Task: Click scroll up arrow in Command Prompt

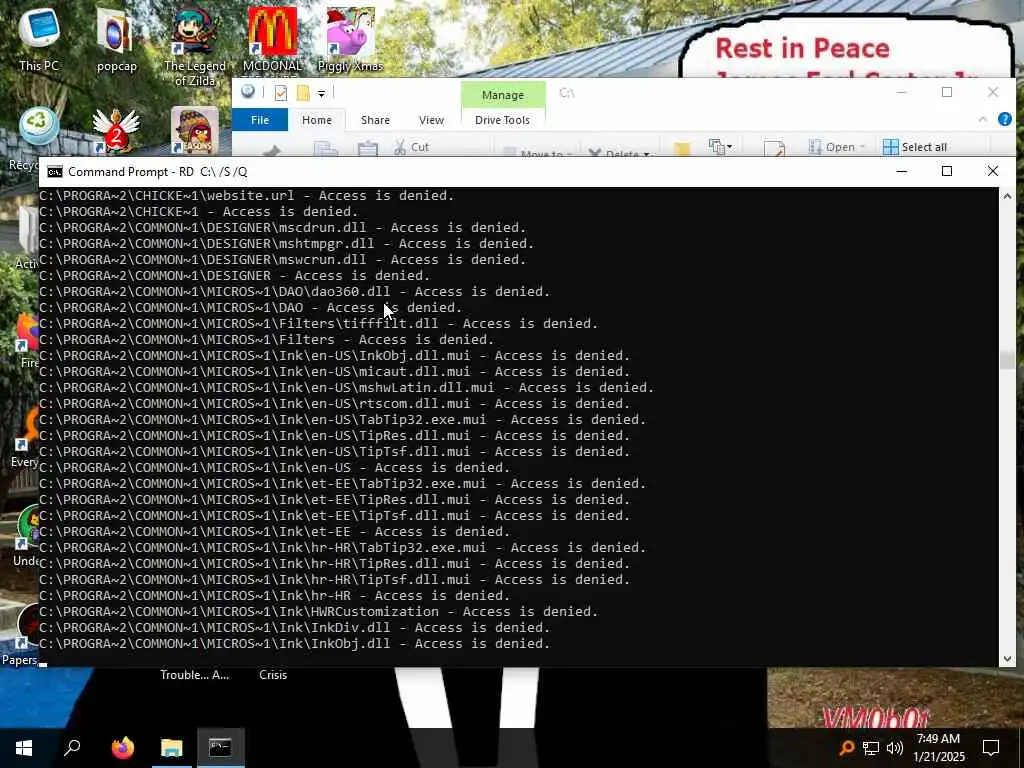Action: [x=1007, y=196]
